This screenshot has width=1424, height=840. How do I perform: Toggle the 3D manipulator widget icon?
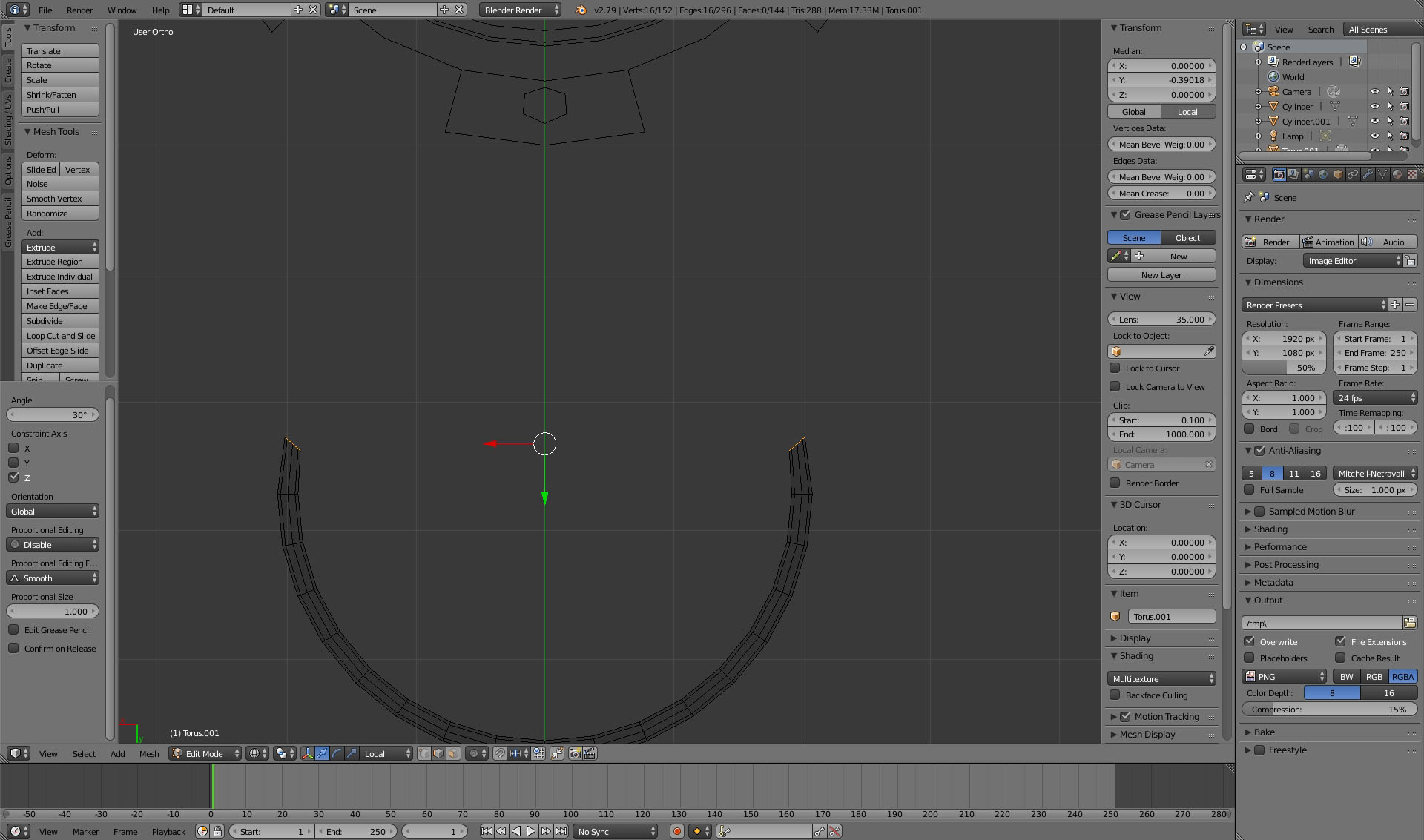pos(307,753)
